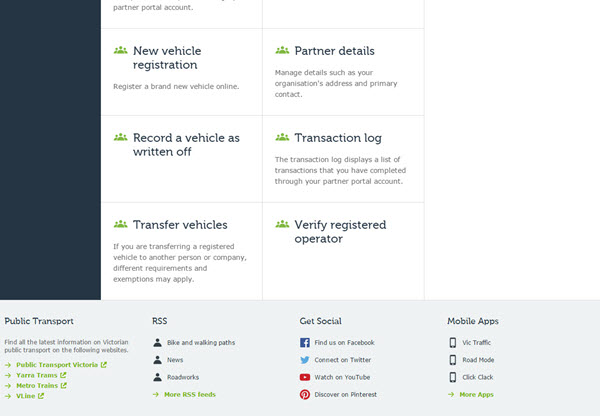Click the icon beside Transfer vehicles
Viewport: 600px width, 416px height.
(x=120, y=224)
